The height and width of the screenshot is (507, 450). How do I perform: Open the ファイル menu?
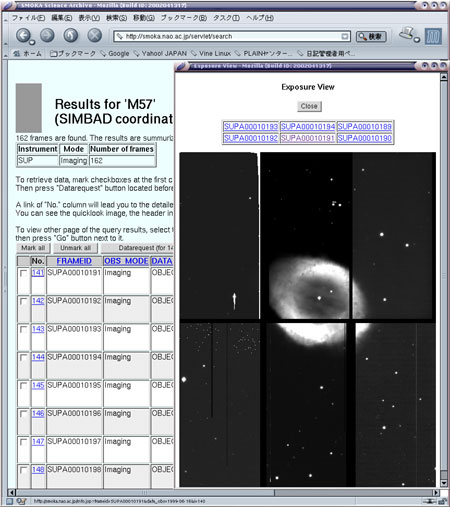click(28, 18)
